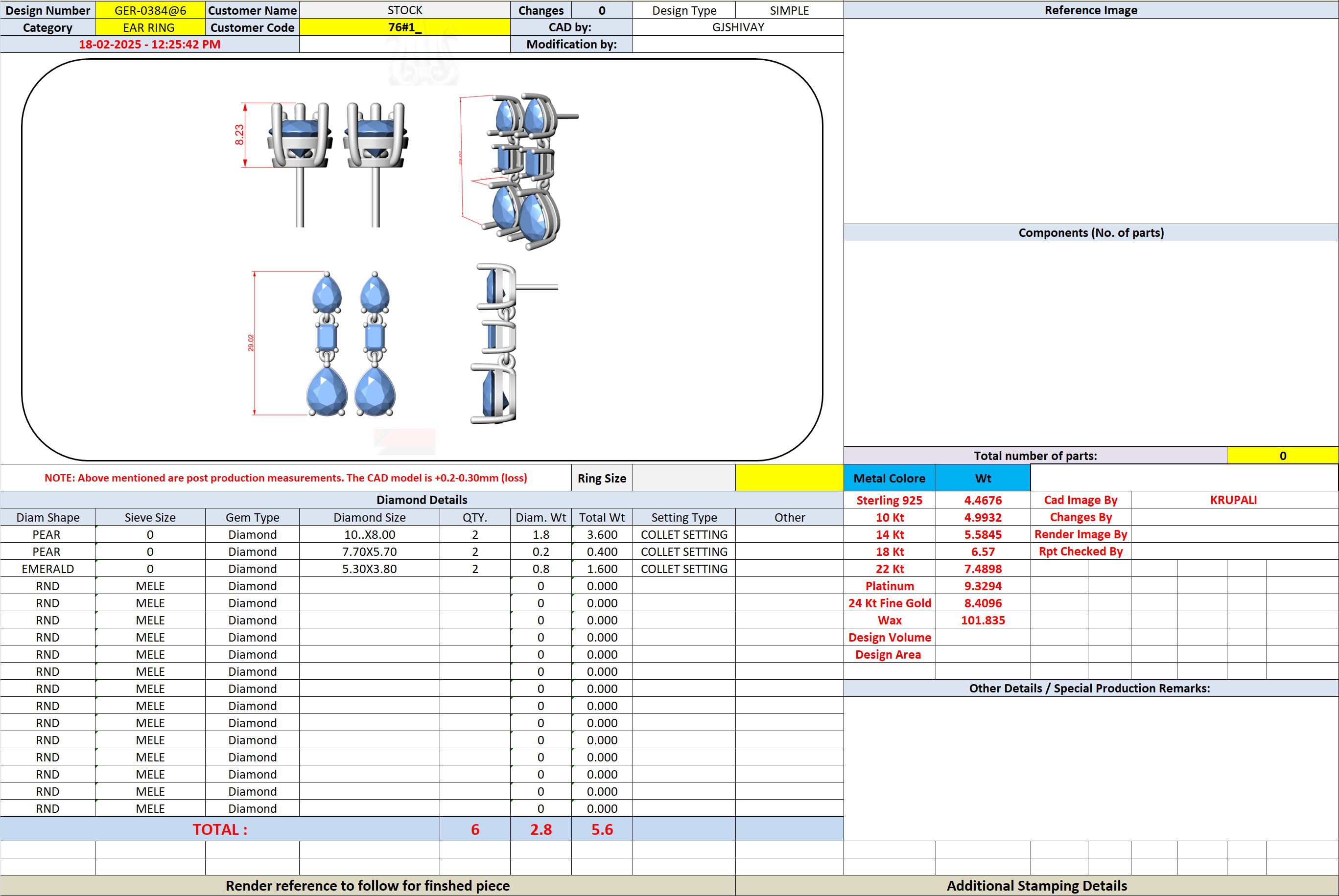Image resolution: width=1339 pixels, height=896 pixels.
Task: Click Diam. Wt value 1.8
Action: [x=541, y=534]
